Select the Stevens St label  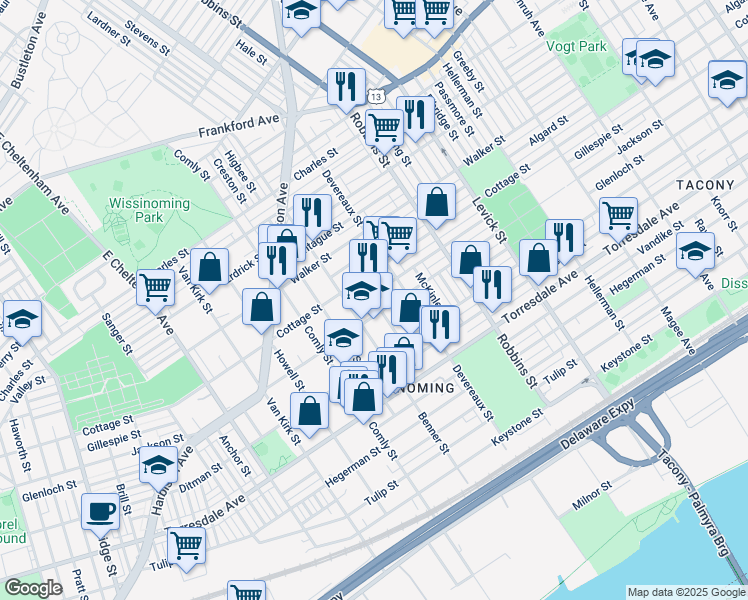pos(147,38)
